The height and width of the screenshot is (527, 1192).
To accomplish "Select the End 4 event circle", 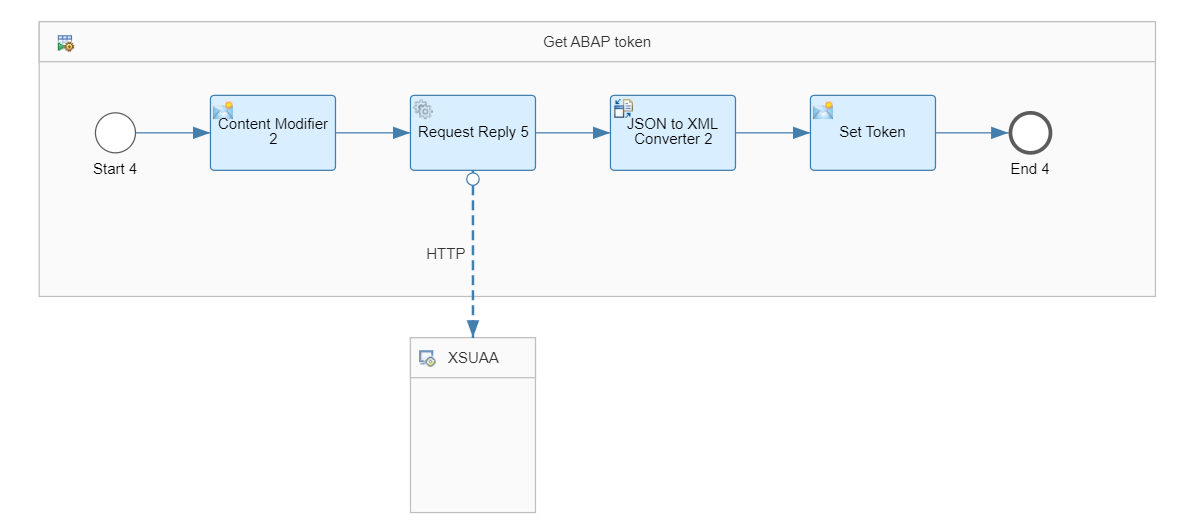I will pos(1030,133).
